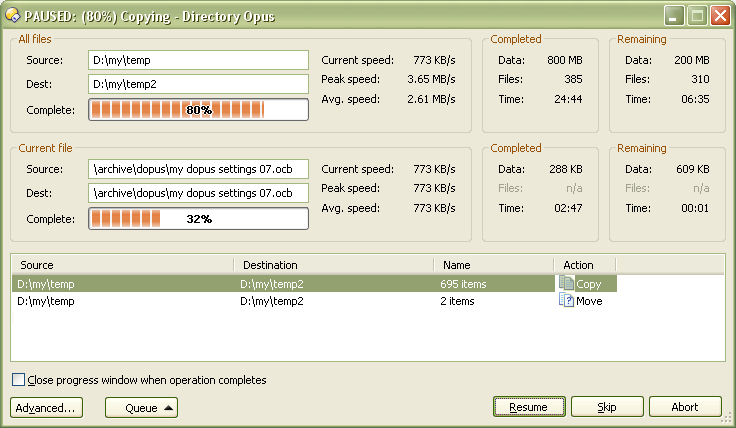736x428 pixels.
Task: Click the All files 80% progress bar
Action: point(198,110)
